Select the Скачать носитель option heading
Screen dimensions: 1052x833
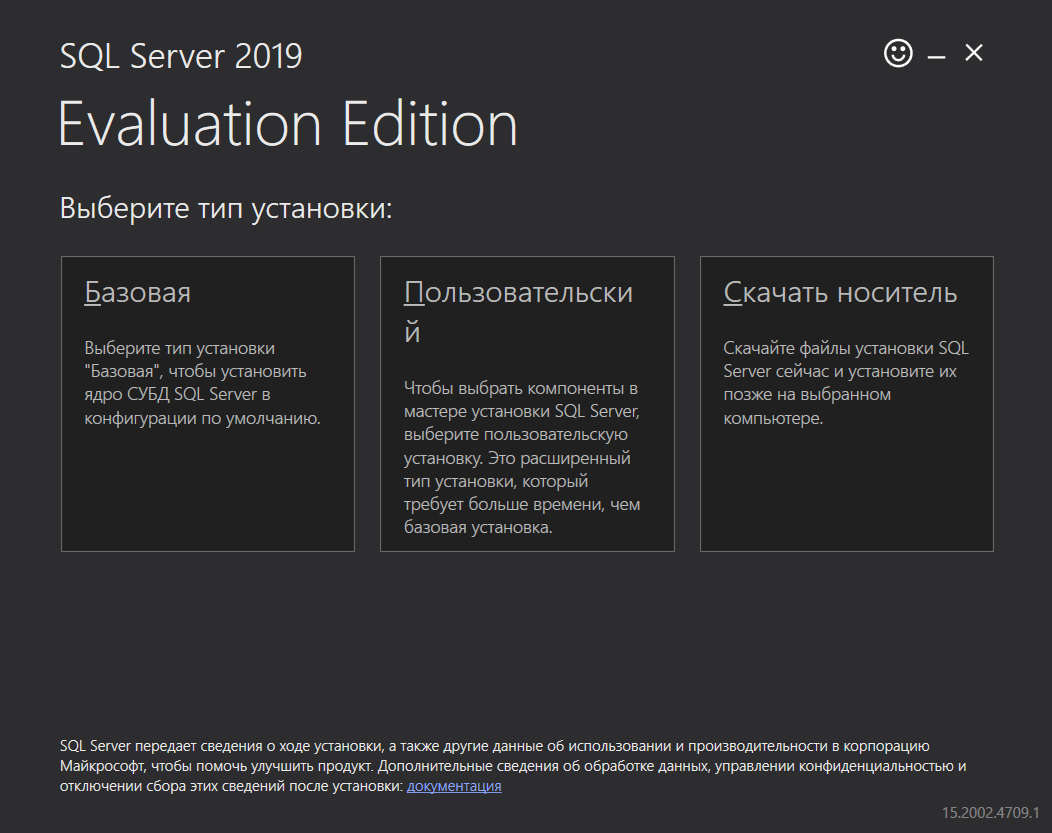tap(840, 293)
